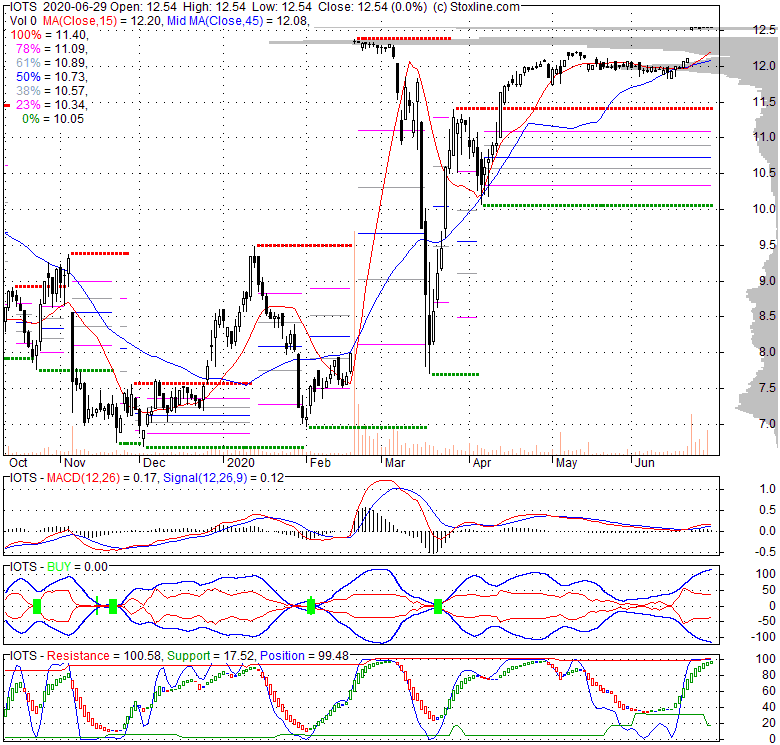Select the Feb label on time axis

click(320, 463)
